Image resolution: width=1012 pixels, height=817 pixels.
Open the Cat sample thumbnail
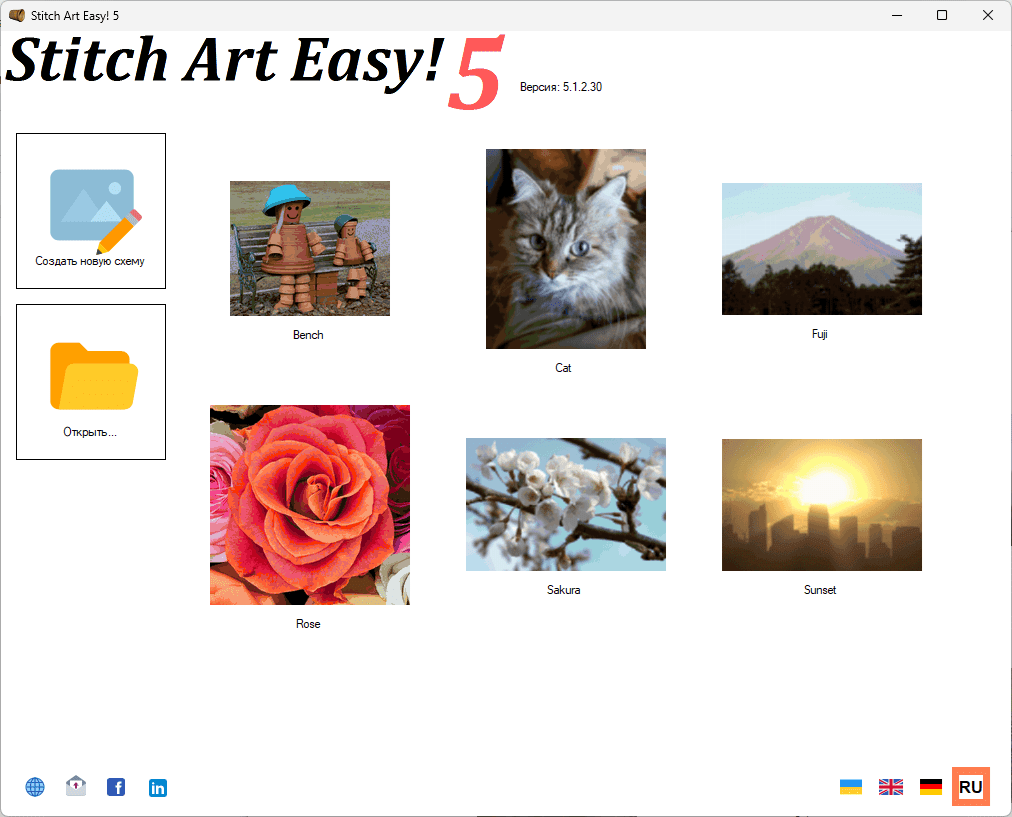(566, 249)
